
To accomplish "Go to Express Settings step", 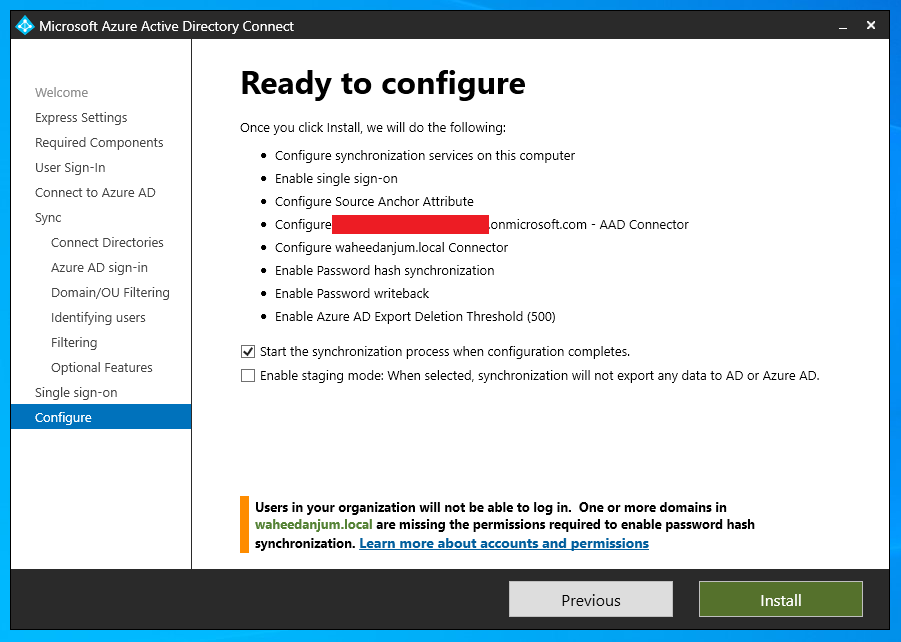I will (x=81, y=117).
